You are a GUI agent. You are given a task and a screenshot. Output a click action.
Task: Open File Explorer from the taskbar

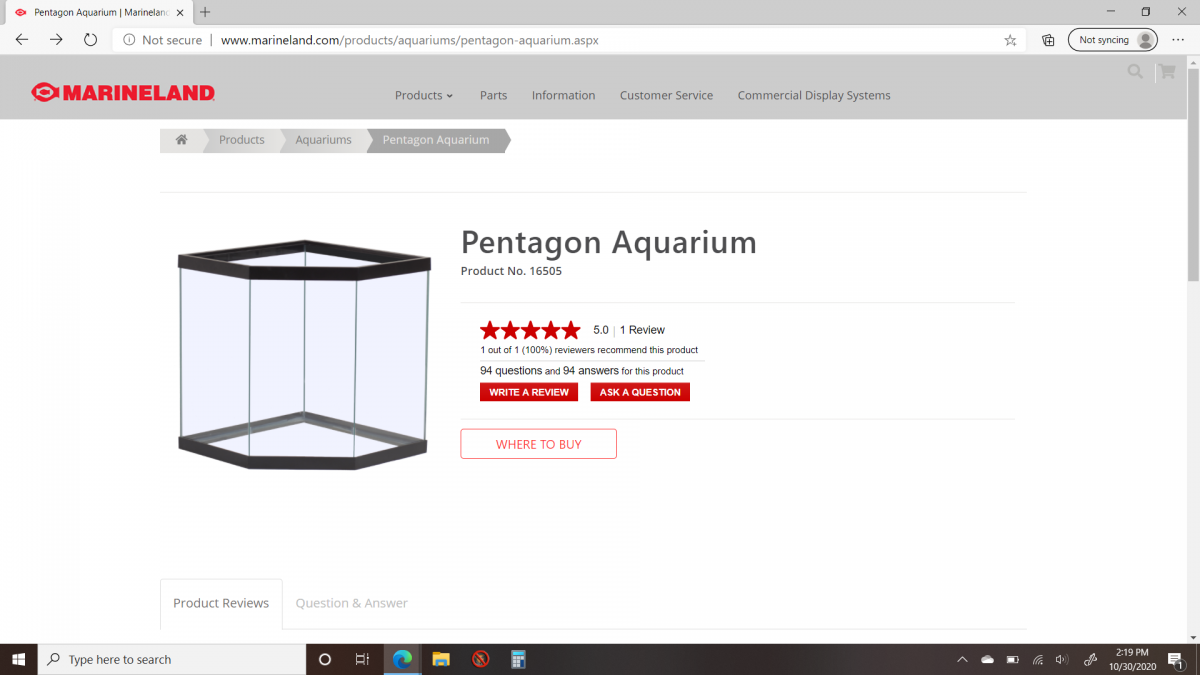(x=441, y=659)
